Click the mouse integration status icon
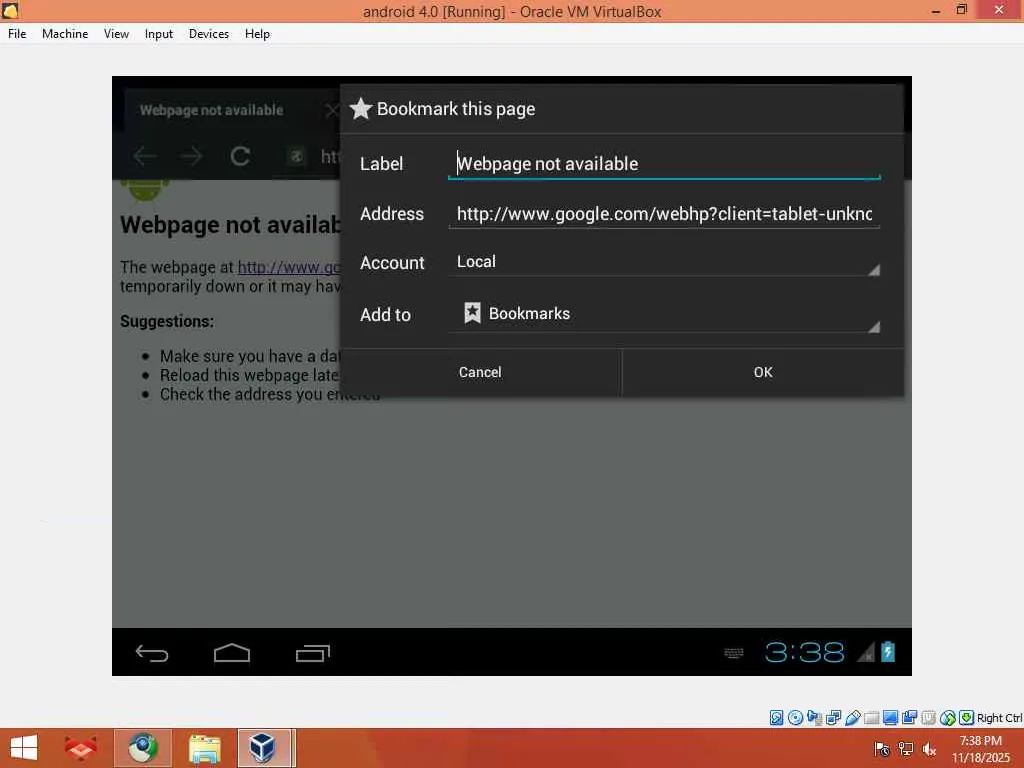 coord(948,718)
